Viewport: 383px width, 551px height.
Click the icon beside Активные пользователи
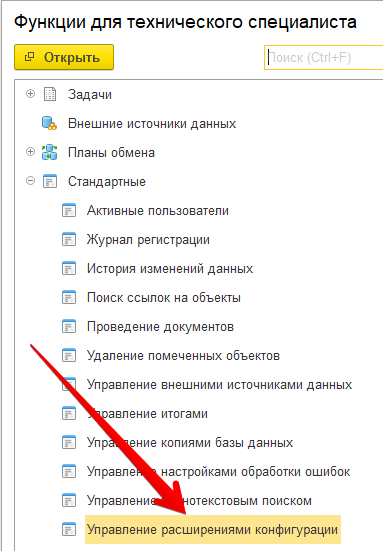69,210
